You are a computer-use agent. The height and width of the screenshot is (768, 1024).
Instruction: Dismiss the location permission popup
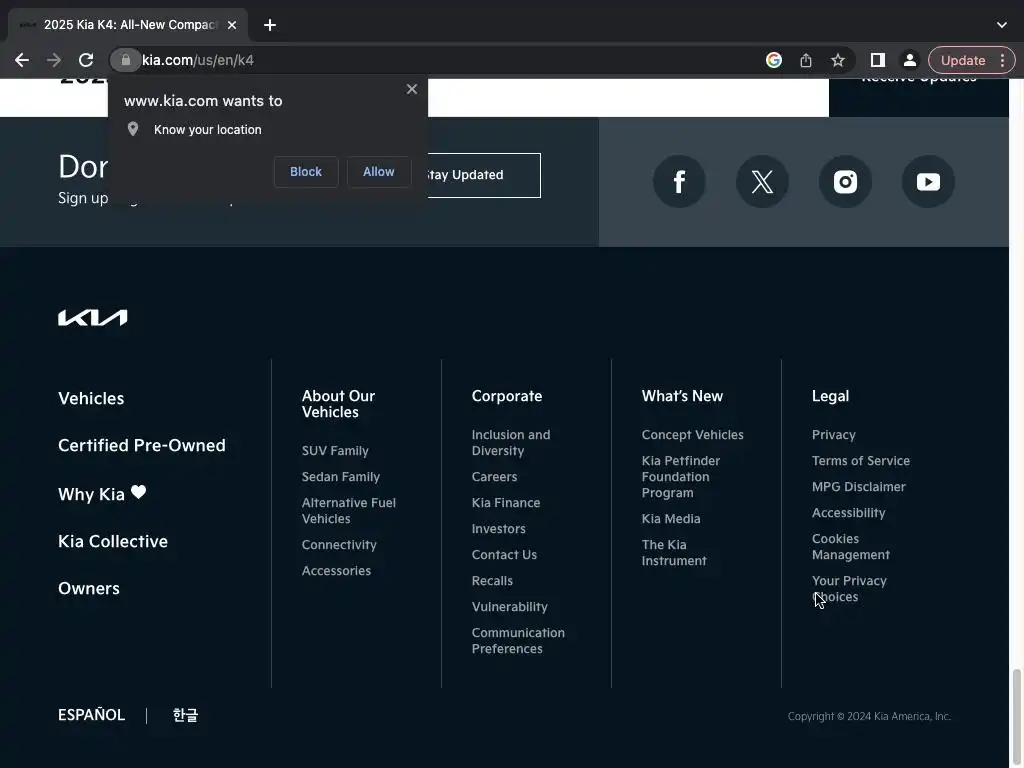(x=411, y=89)
